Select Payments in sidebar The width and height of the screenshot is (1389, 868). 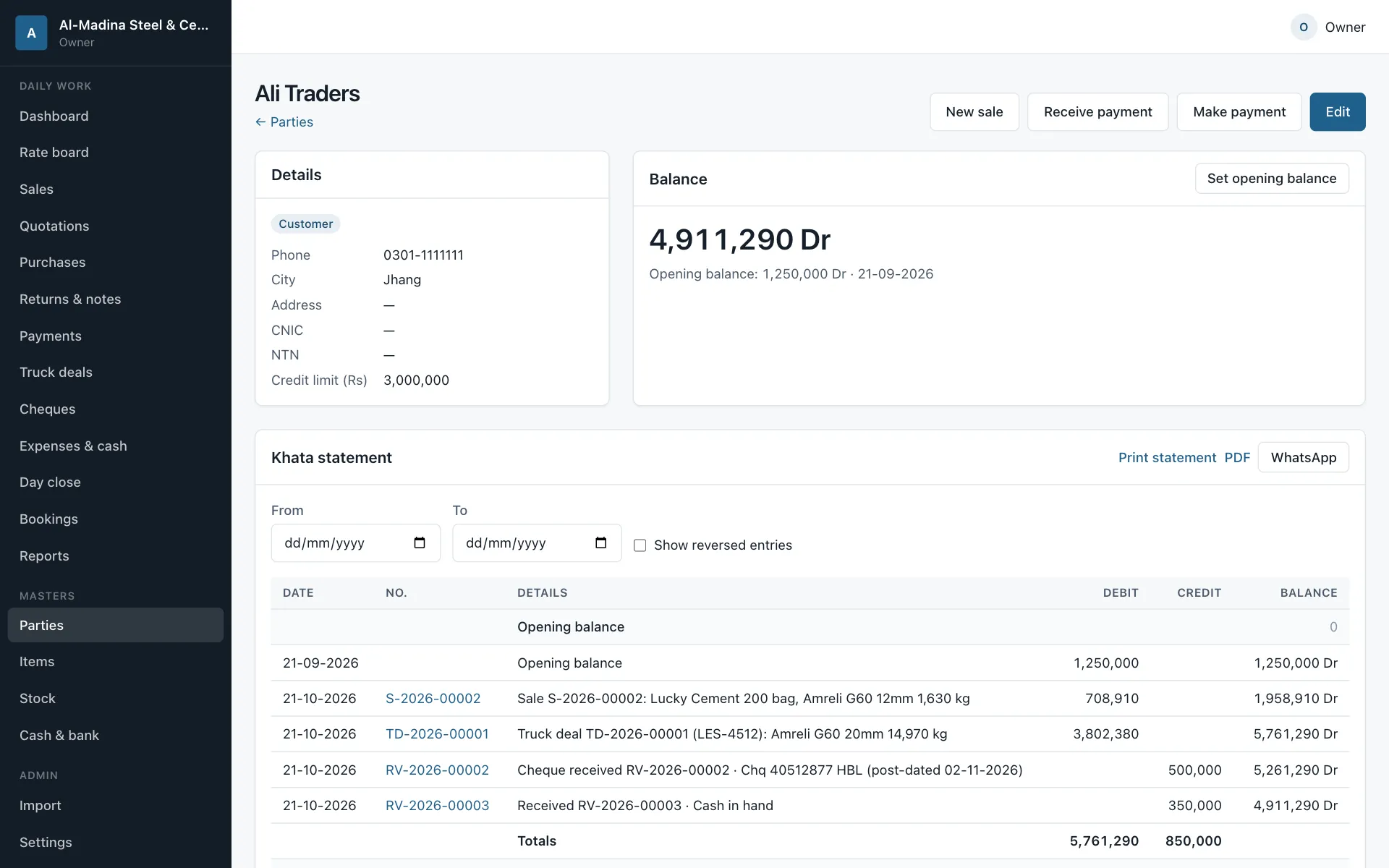[116, 336]
